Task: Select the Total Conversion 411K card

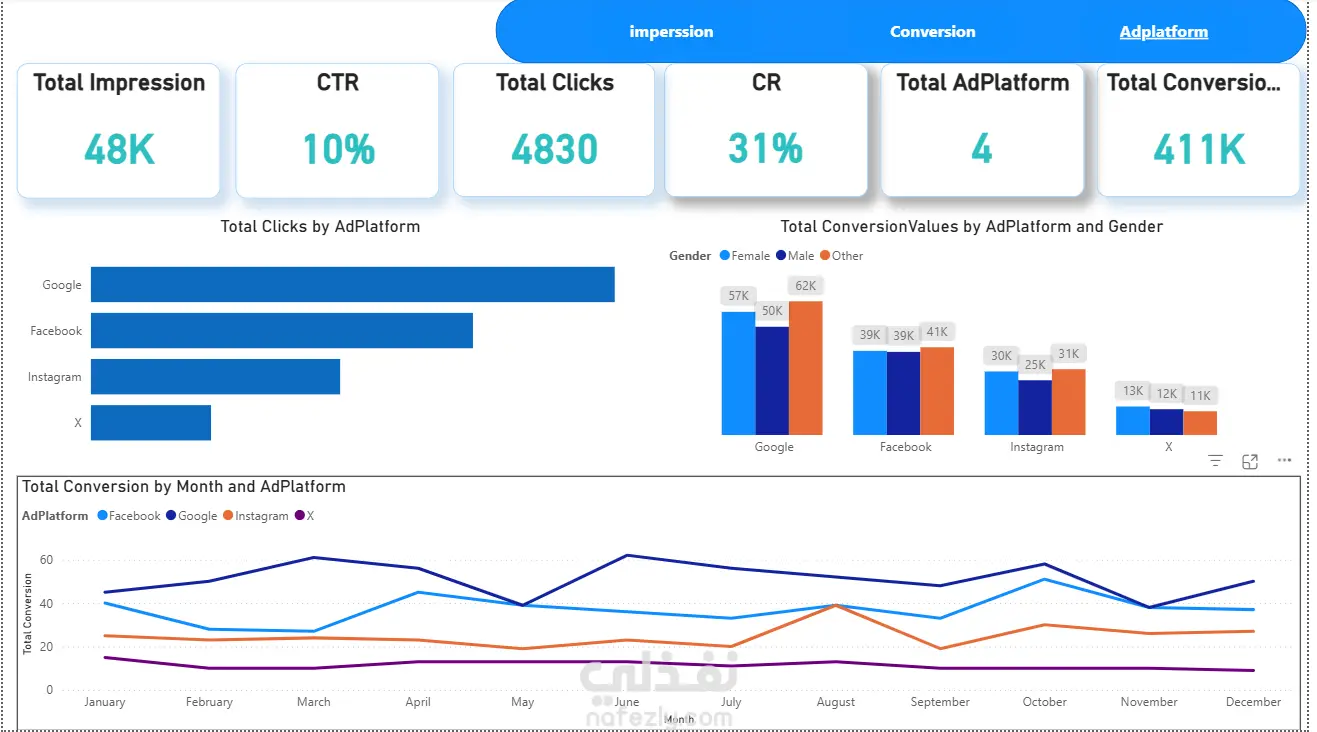Action: click(x=1199, y=131)
